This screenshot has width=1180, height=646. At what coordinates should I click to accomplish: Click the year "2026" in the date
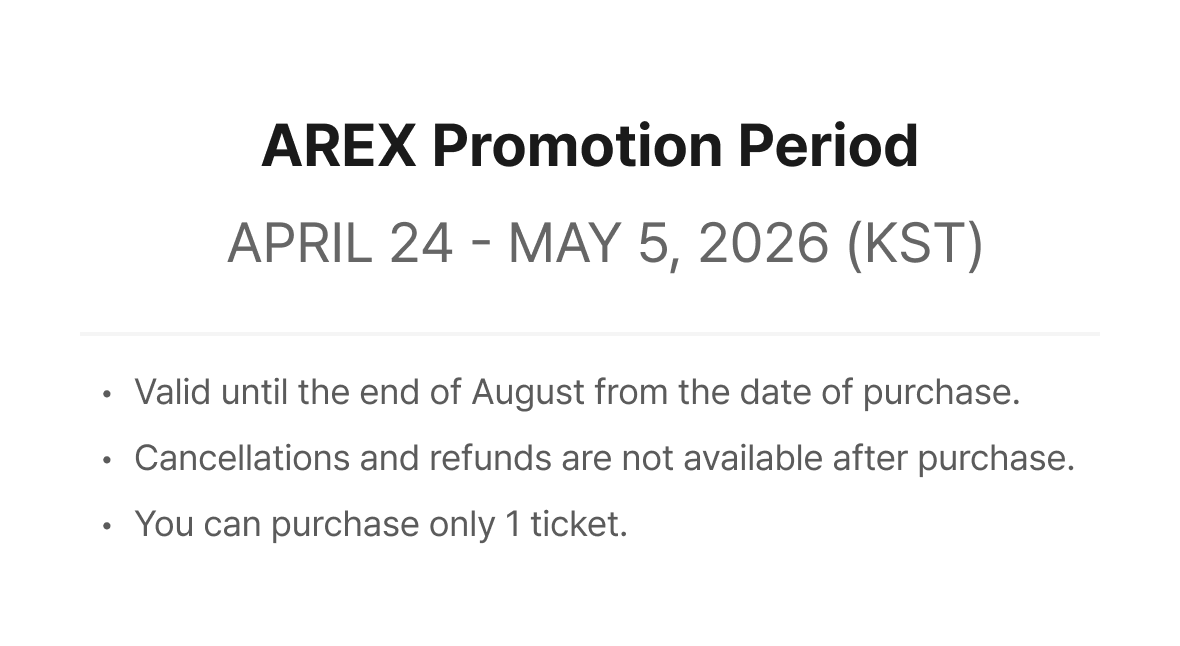763,244
